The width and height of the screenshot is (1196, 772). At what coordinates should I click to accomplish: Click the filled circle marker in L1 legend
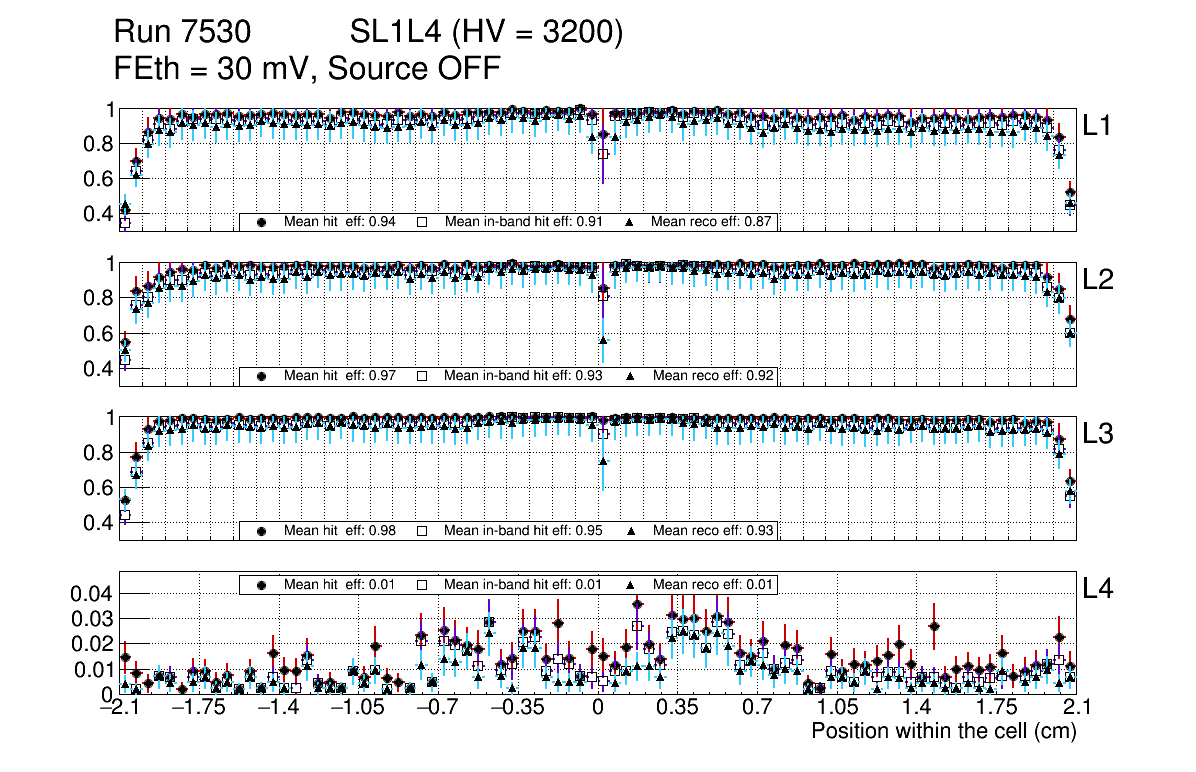(x=262, y=222)
